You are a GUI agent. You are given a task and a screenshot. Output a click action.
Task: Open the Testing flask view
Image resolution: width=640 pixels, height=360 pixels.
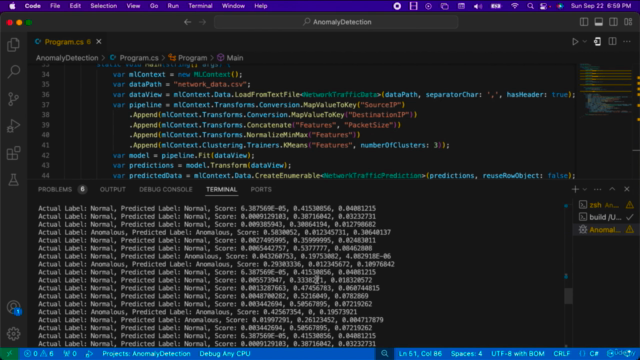[x=13, y=180]
